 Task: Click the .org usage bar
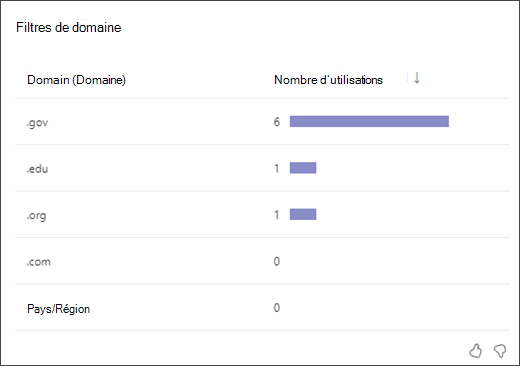point(303,214)
